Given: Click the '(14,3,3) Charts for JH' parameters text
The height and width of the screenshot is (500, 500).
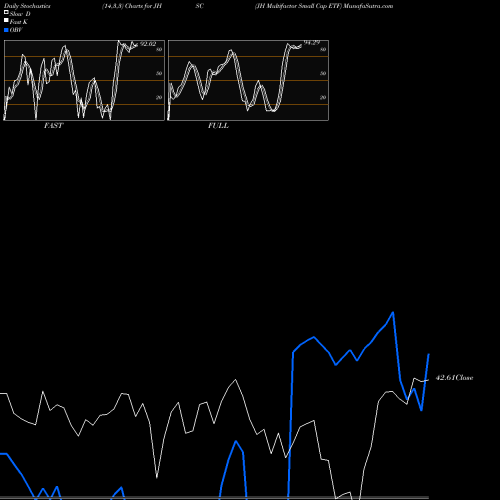Looking at the screenshot, I should coord(132,6).
